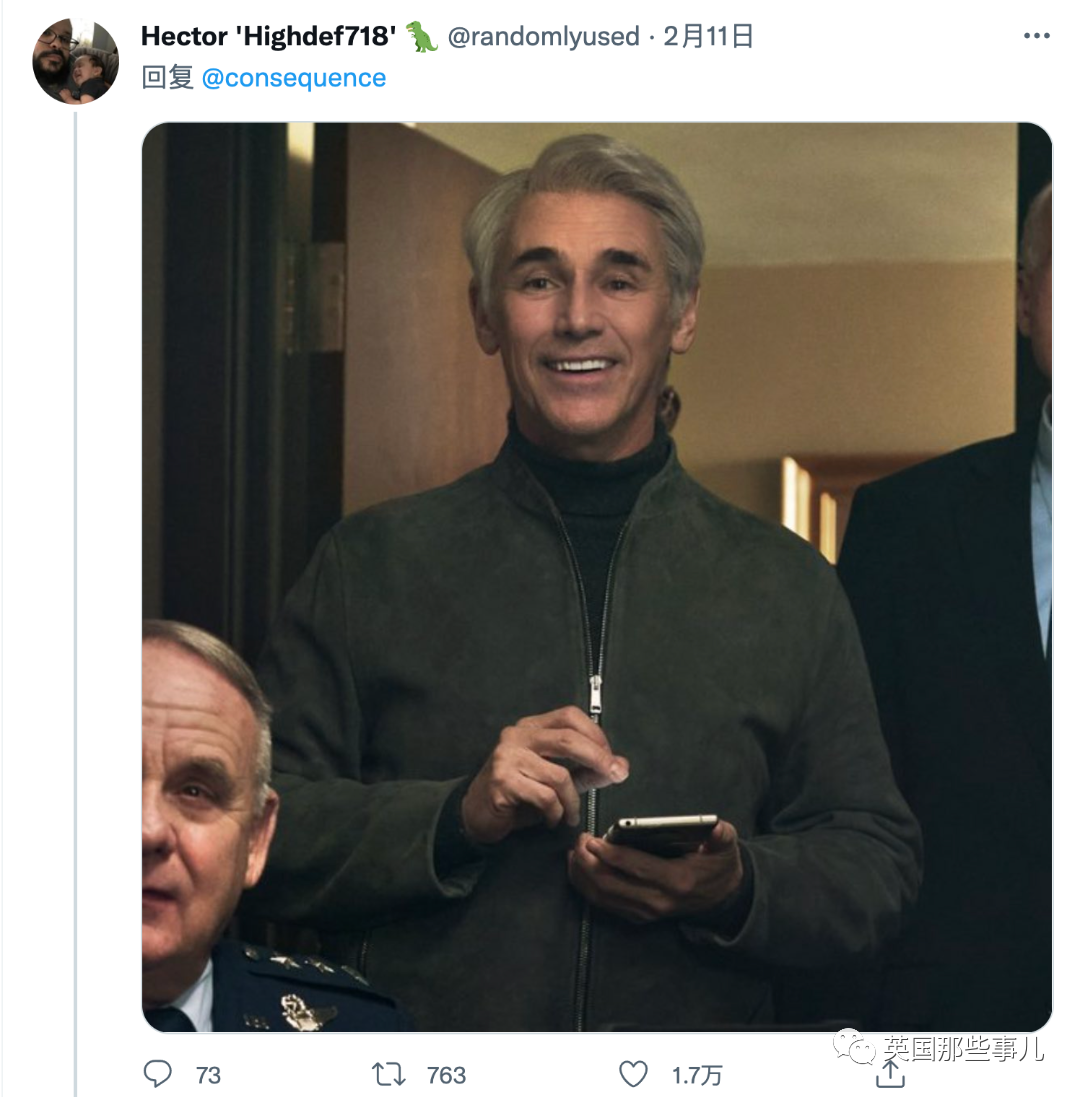Open the share icon below the tweet
This screenshot has width=1080, height=1097.
coord(889,1076)
